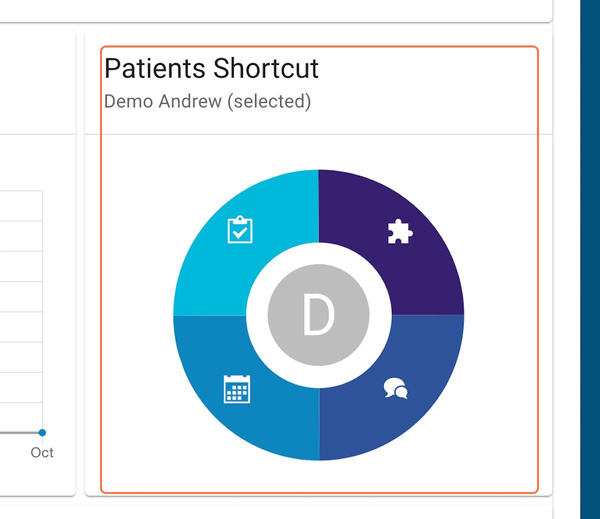Click the Demo Andrew (selected) subtitle
600x519 pixels.
point(207,101)
